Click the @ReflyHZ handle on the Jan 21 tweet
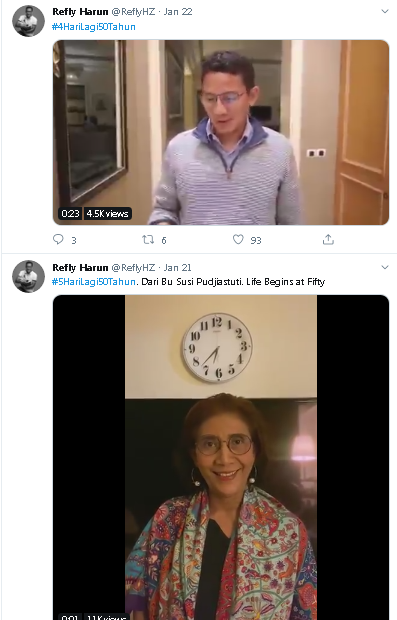 coord(133,268)
